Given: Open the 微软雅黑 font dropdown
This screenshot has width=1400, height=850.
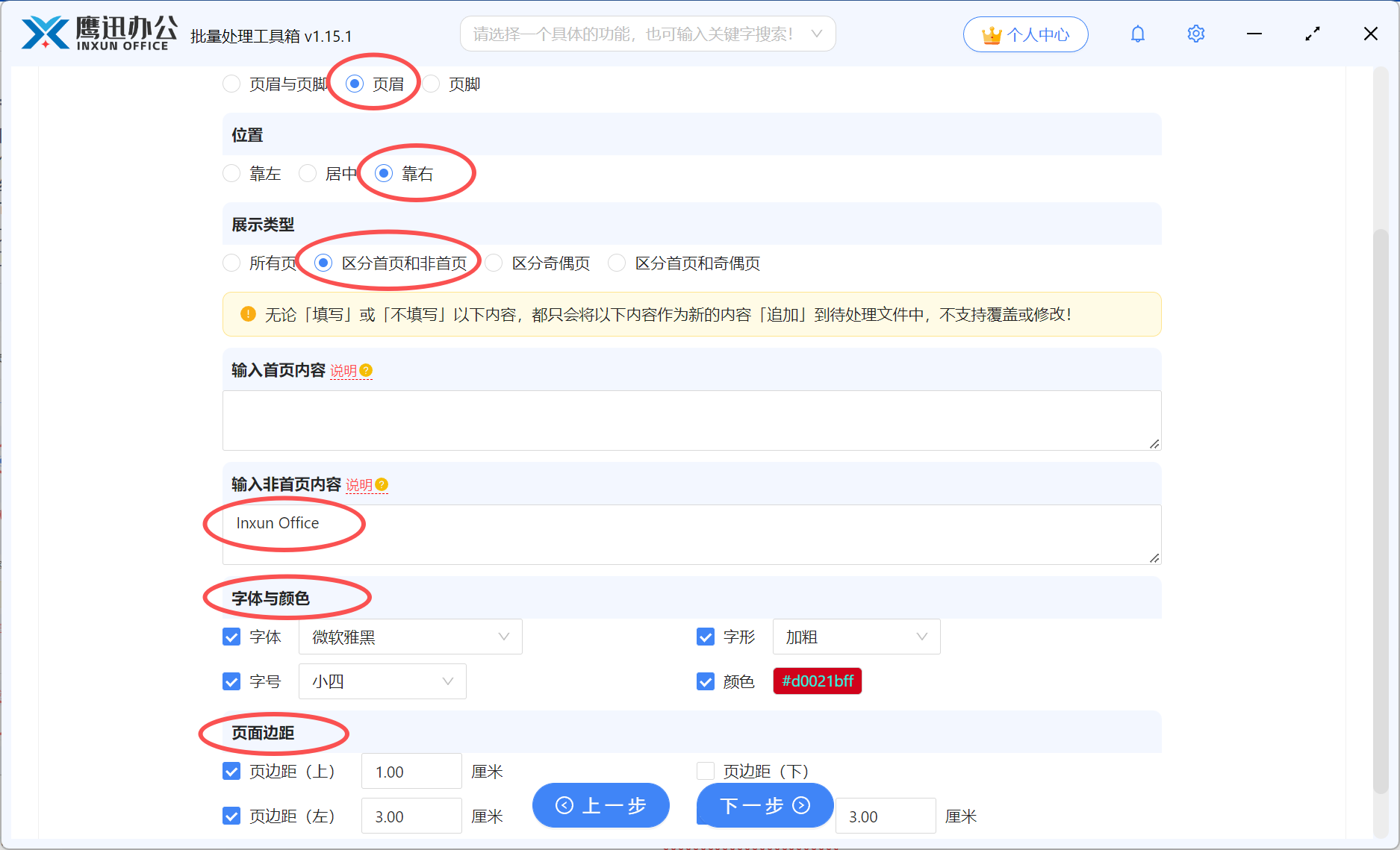Looking at the screenshot, I should tap(410, 637).
